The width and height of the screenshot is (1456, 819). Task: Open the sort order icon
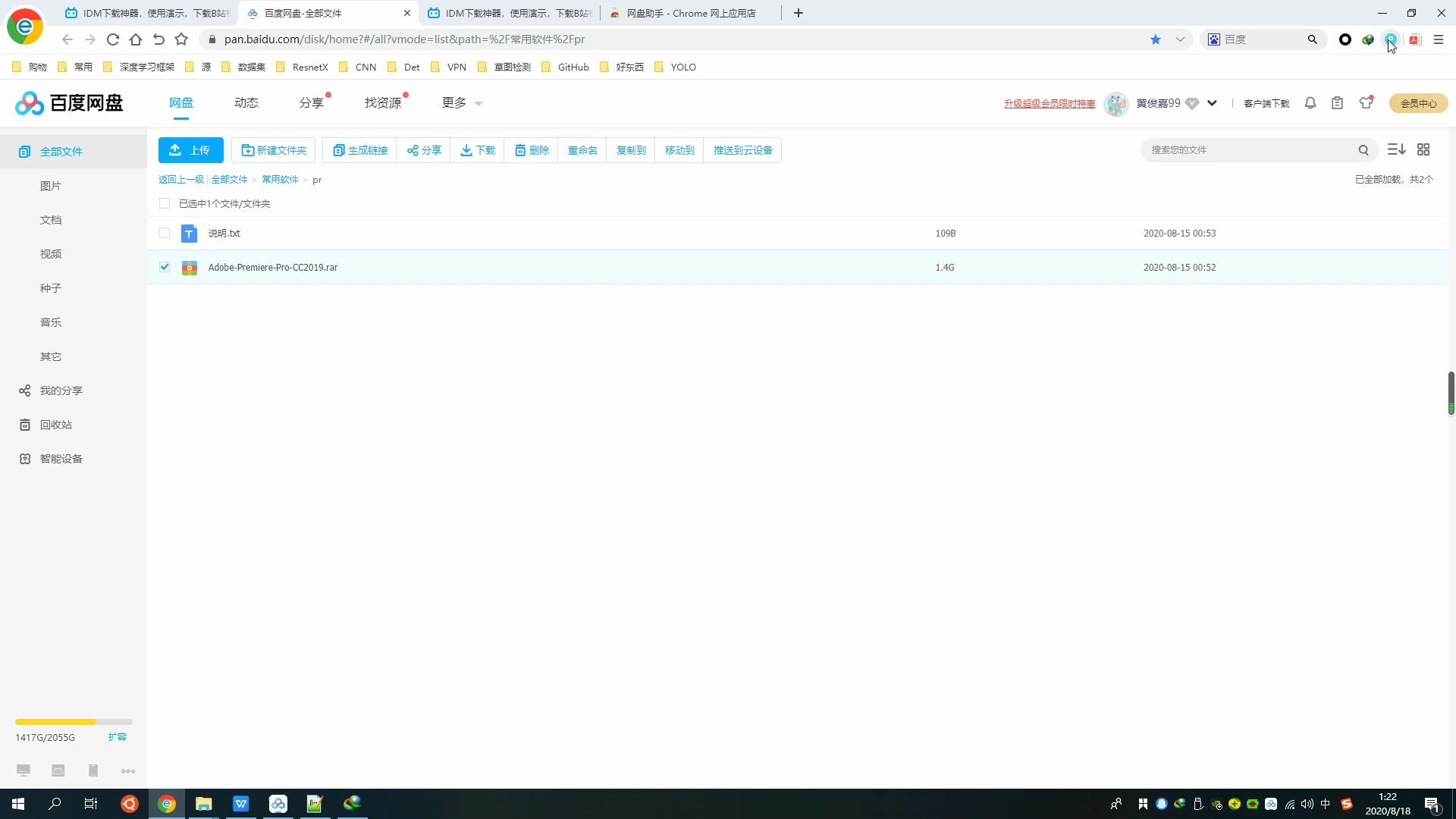1396,150
